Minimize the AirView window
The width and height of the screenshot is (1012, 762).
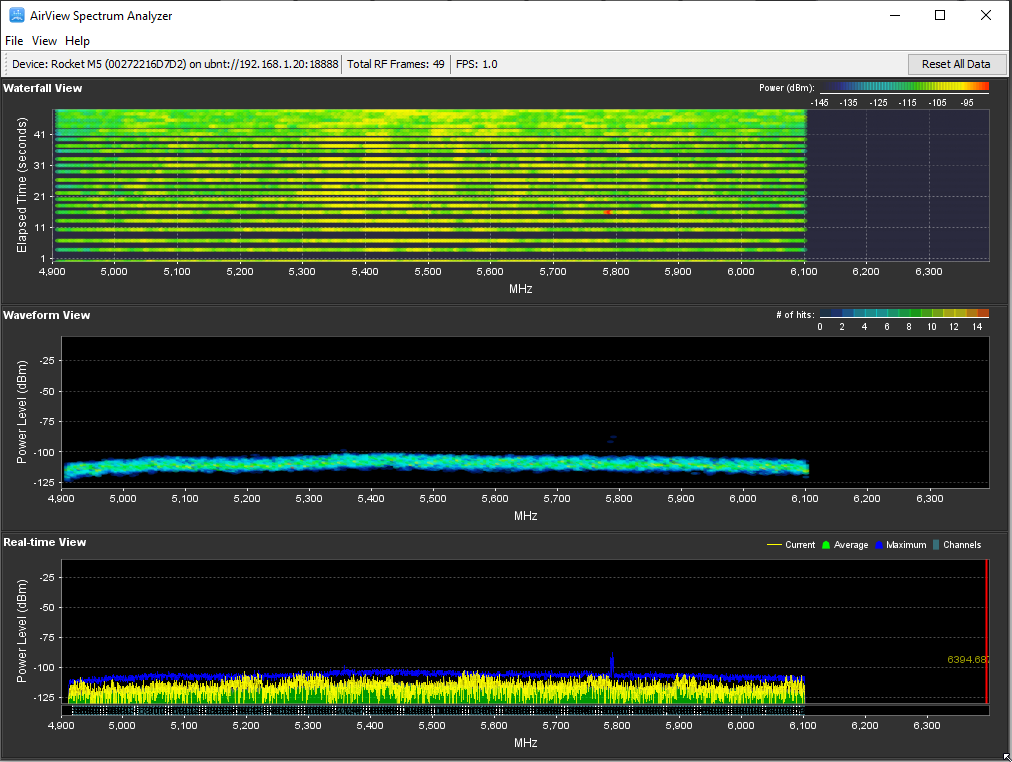[895, 15]
